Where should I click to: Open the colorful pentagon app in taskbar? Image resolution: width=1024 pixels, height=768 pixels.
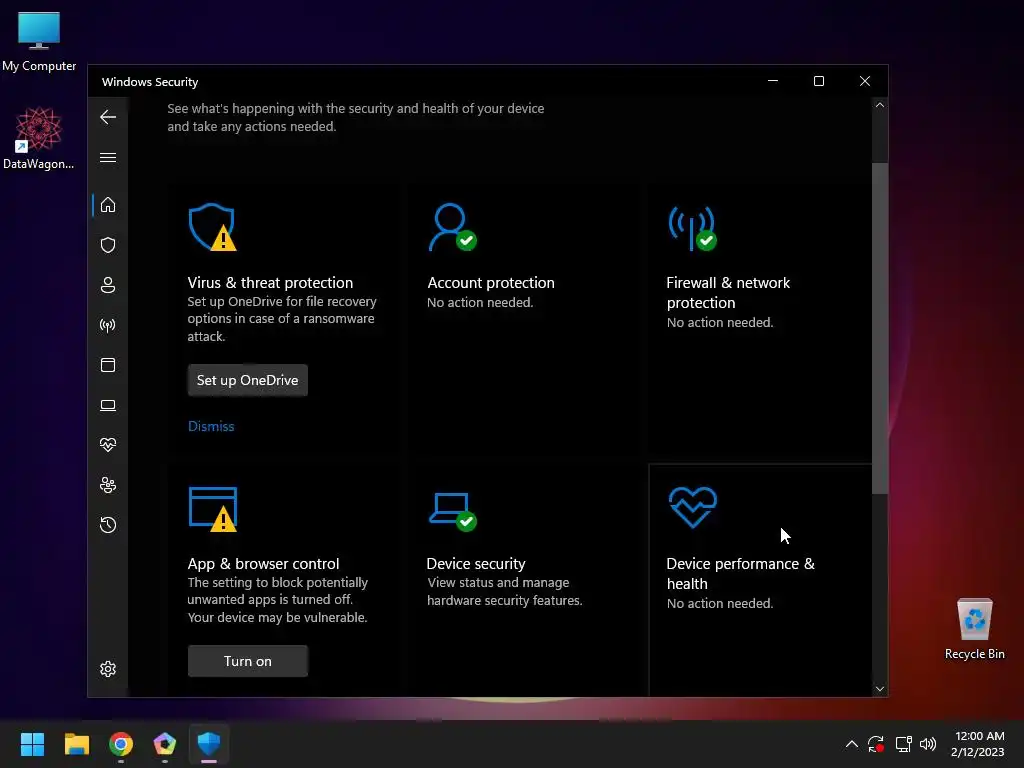click(165, 744)
